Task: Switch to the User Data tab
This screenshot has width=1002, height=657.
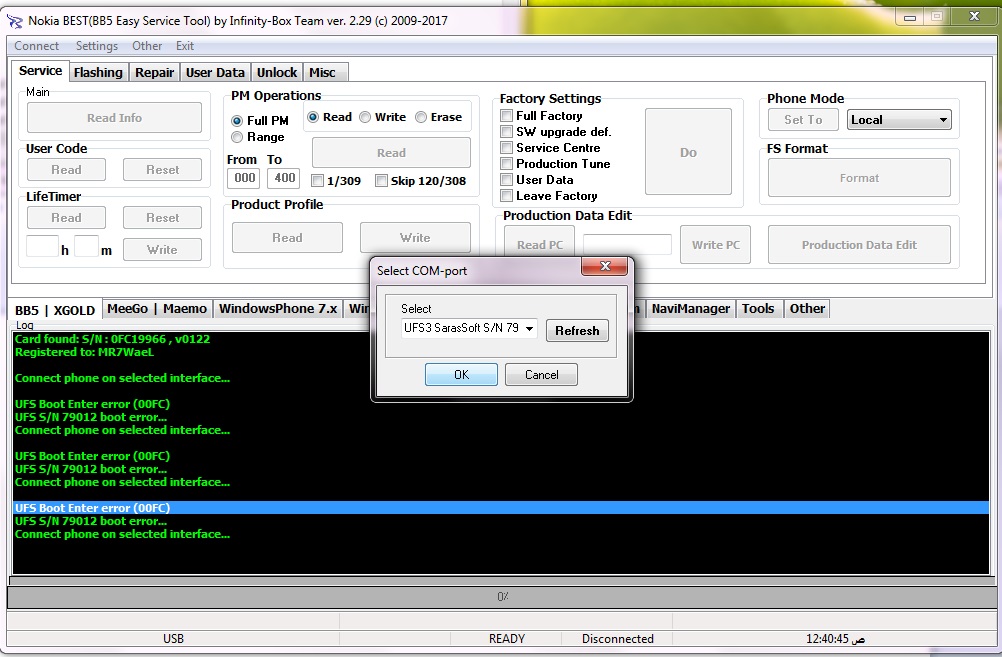Action: click(215, 72)
